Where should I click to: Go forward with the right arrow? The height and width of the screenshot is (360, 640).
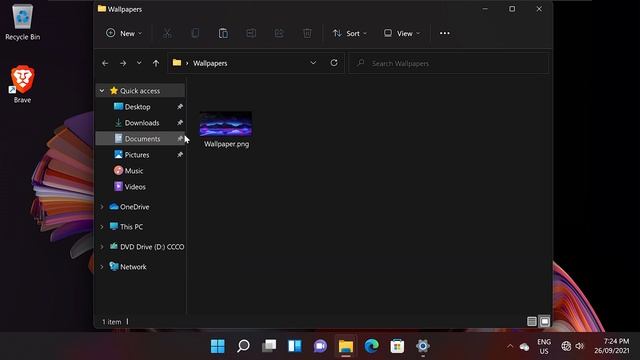pos(123,63)
